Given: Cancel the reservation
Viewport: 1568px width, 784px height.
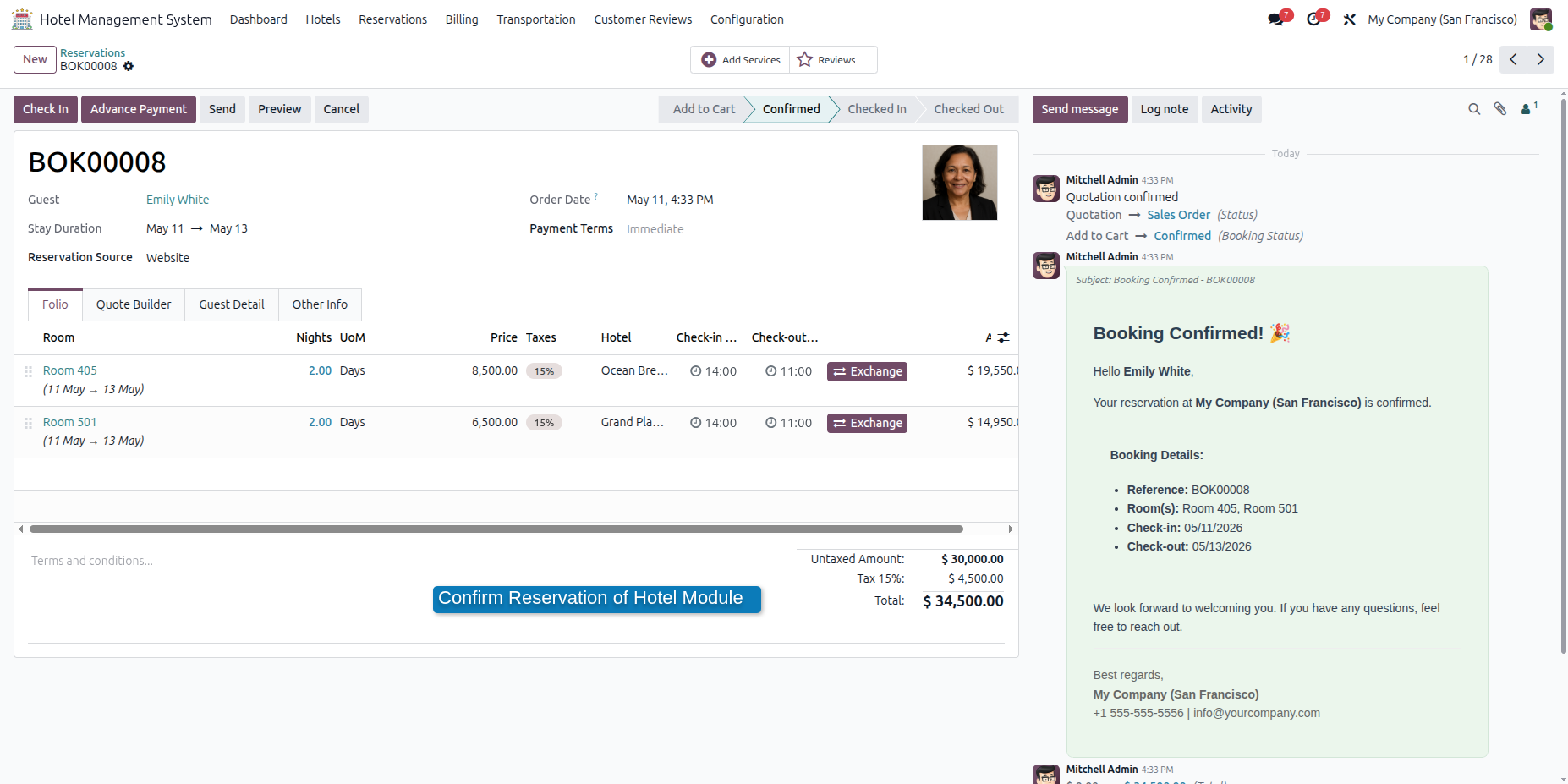Looking at the screenshot, I should click(342, 109).
